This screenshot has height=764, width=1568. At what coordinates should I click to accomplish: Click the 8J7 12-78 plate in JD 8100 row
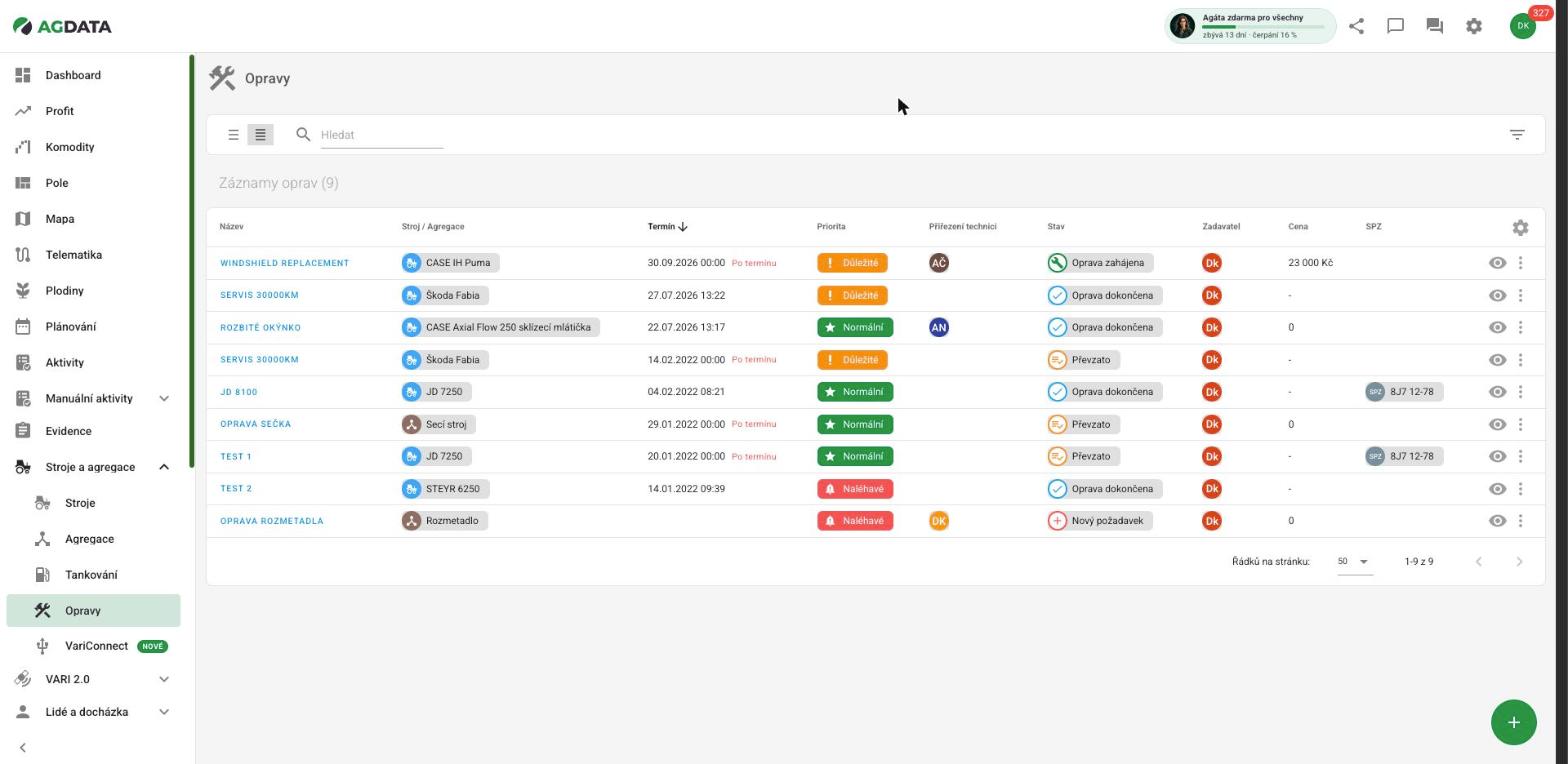tap(1403, 392)
